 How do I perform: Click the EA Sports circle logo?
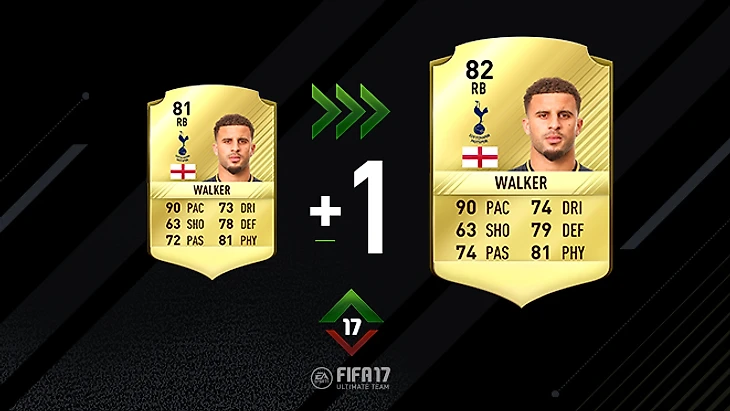point(322,377)
